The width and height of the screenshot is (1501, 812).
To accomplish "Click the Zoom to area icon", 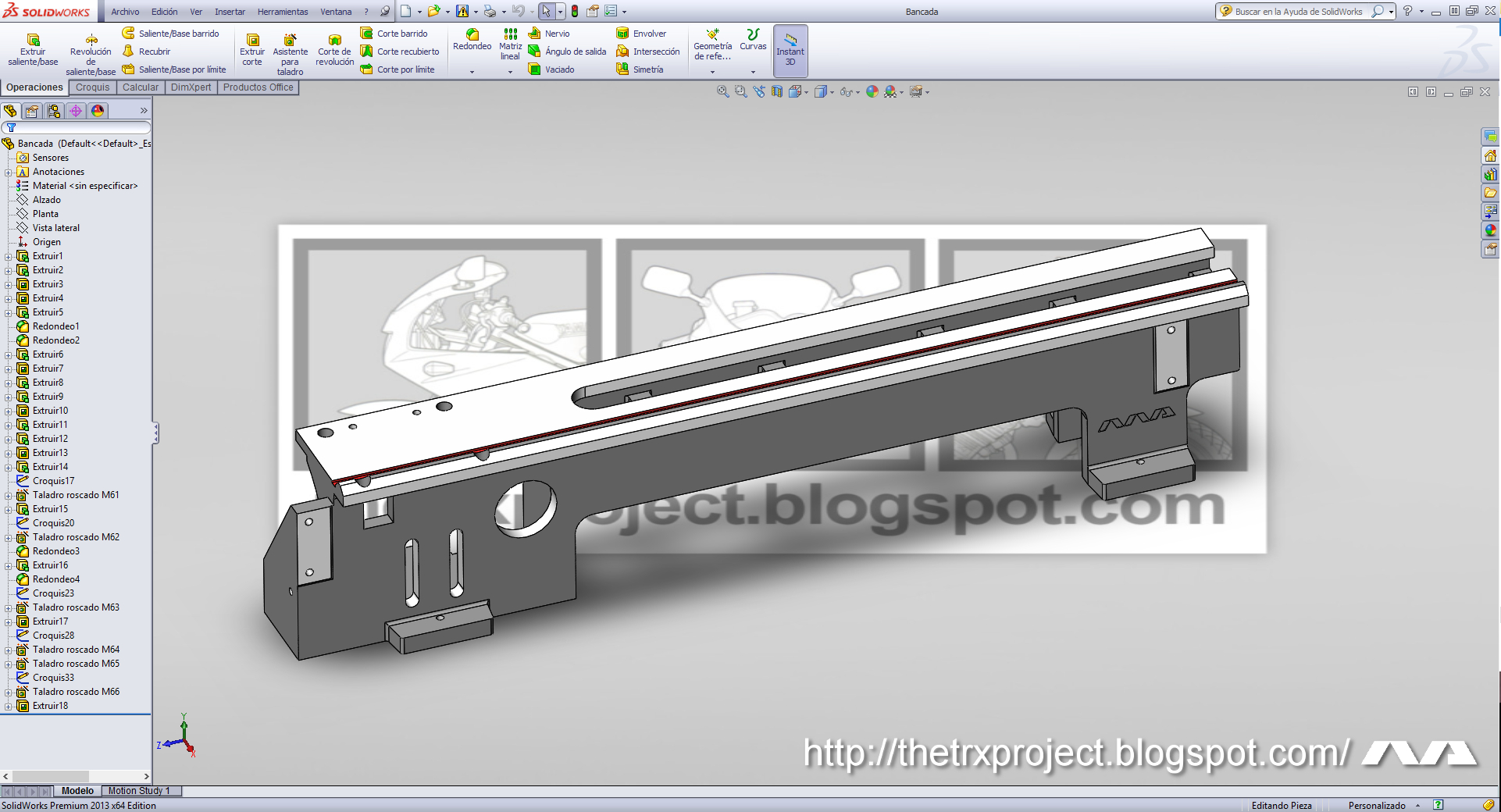I will 741,91.
